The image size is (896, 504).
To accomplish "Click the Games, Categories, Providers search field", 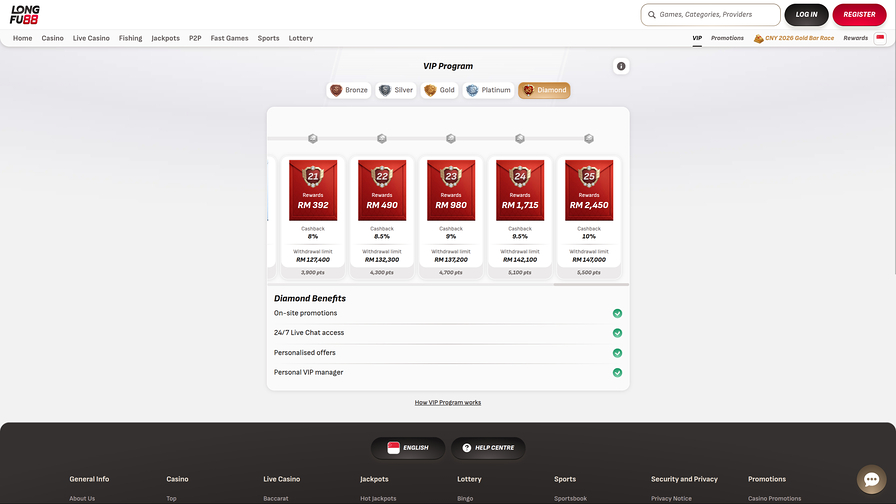I will click(x=711, y=15).
